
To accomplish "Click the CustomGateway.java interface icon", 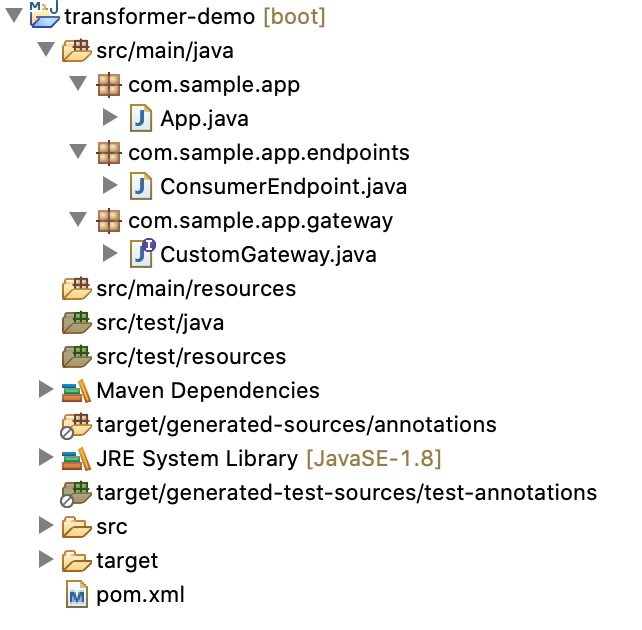I will pos(142,253).
